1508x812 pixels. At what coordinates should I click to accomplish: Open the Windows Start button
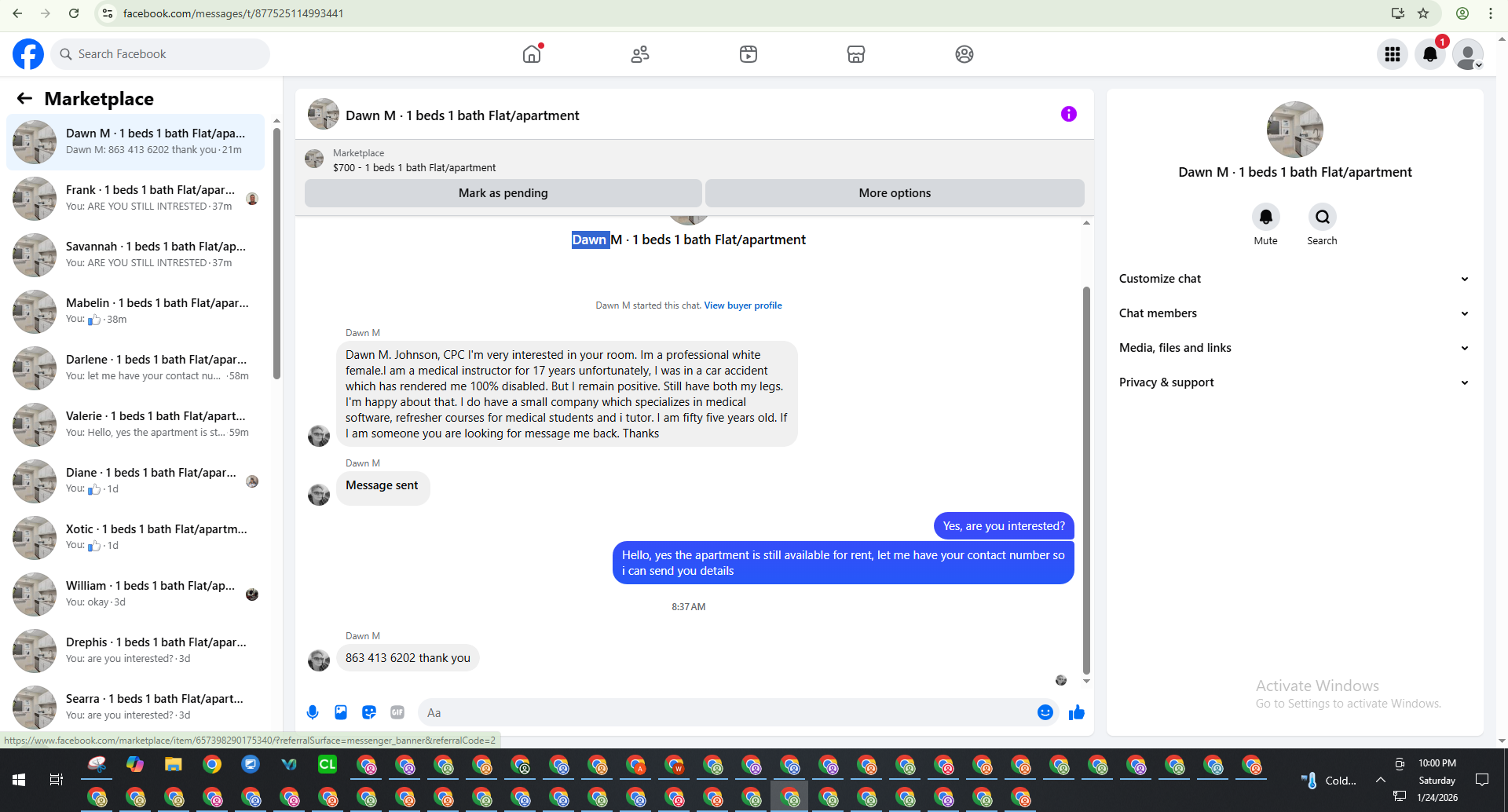(x=19, y=780)
